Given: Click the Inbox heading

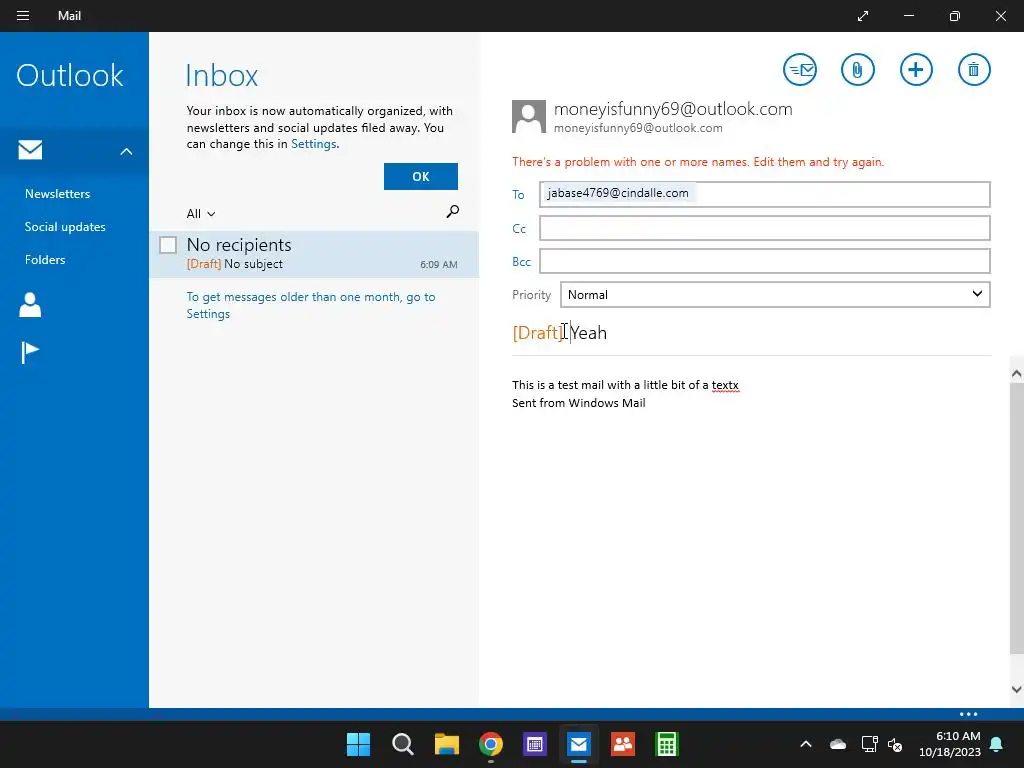Looking at the screenshot, I should [x=221, y=75].
